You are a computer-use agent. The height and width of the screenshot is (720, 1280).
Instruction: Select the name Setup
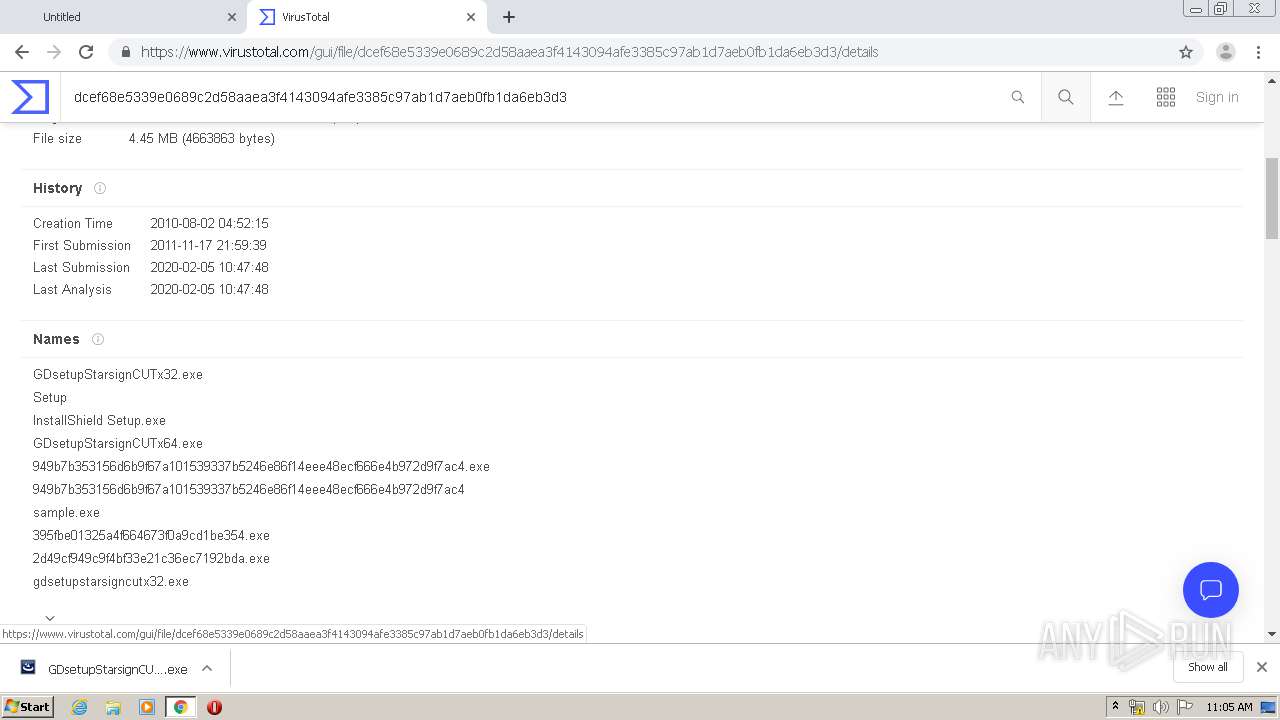50,397
